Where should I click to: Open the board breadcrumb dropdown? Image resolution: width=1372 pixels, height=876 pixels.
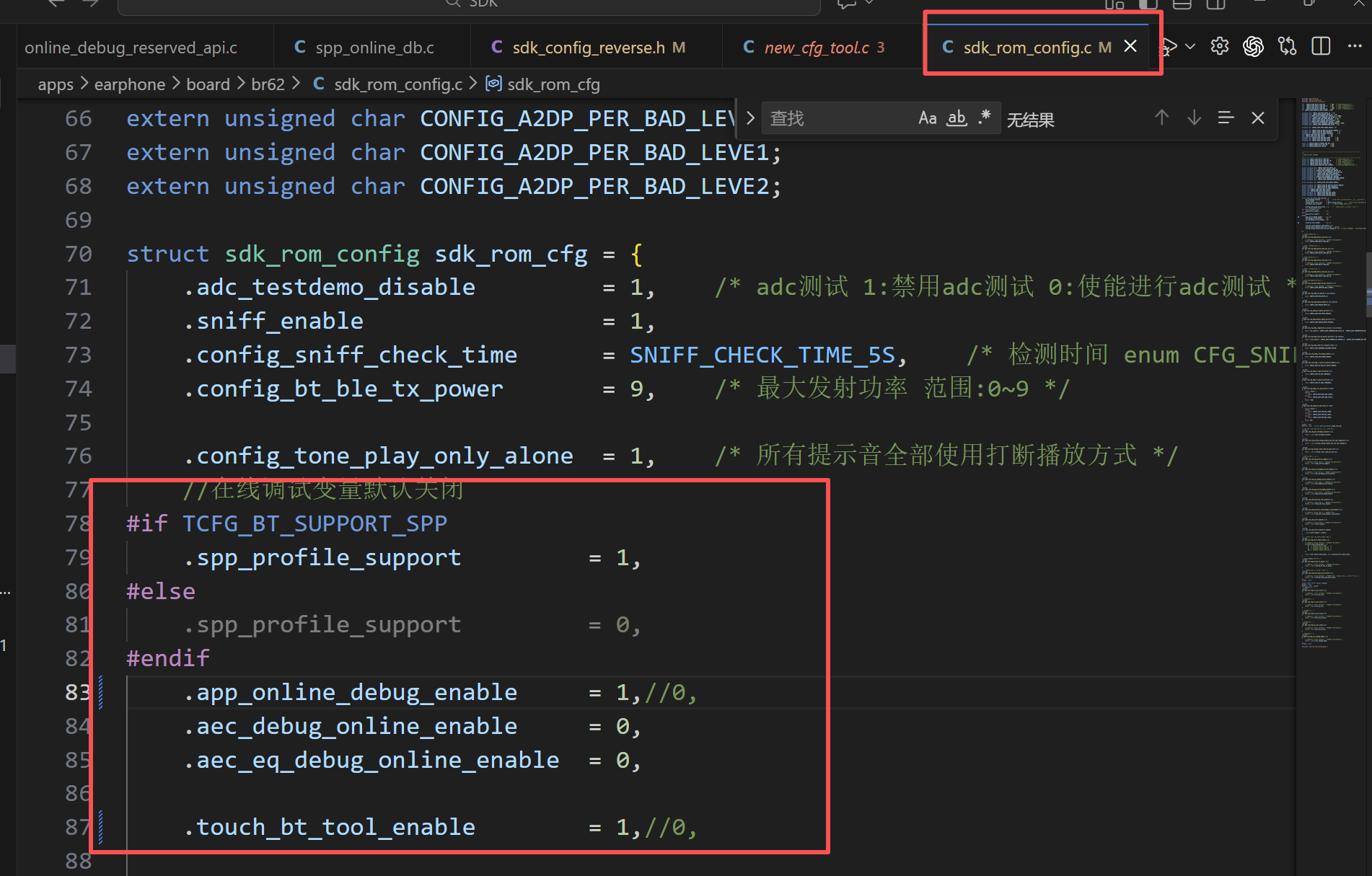208,84
